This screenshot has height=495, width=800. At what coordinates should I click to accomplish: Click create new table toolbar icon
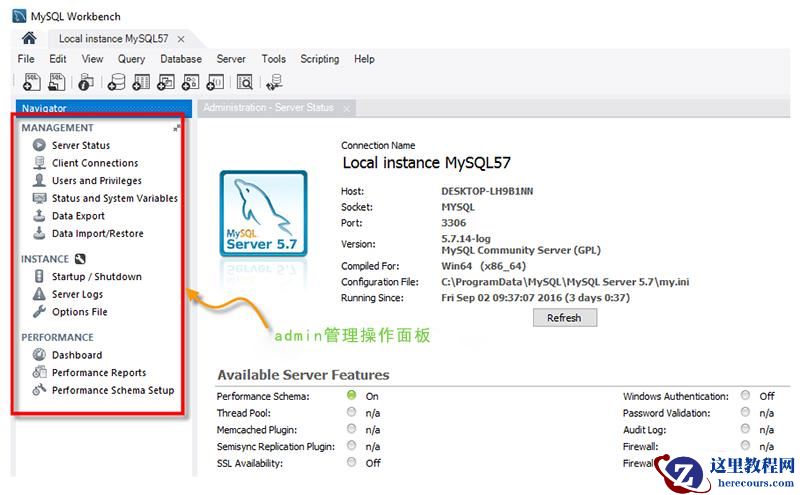(x=140, y=82)
